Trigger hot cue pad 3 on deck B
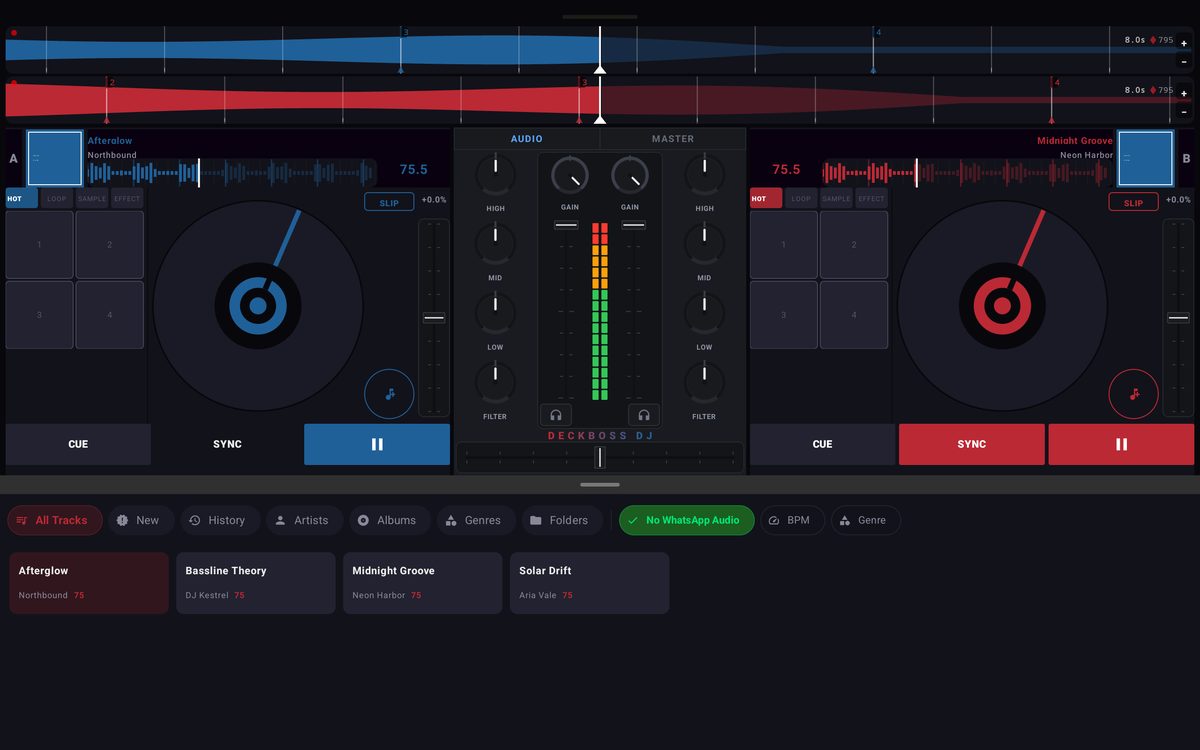The image size is (1200, 750). (784, 315)
